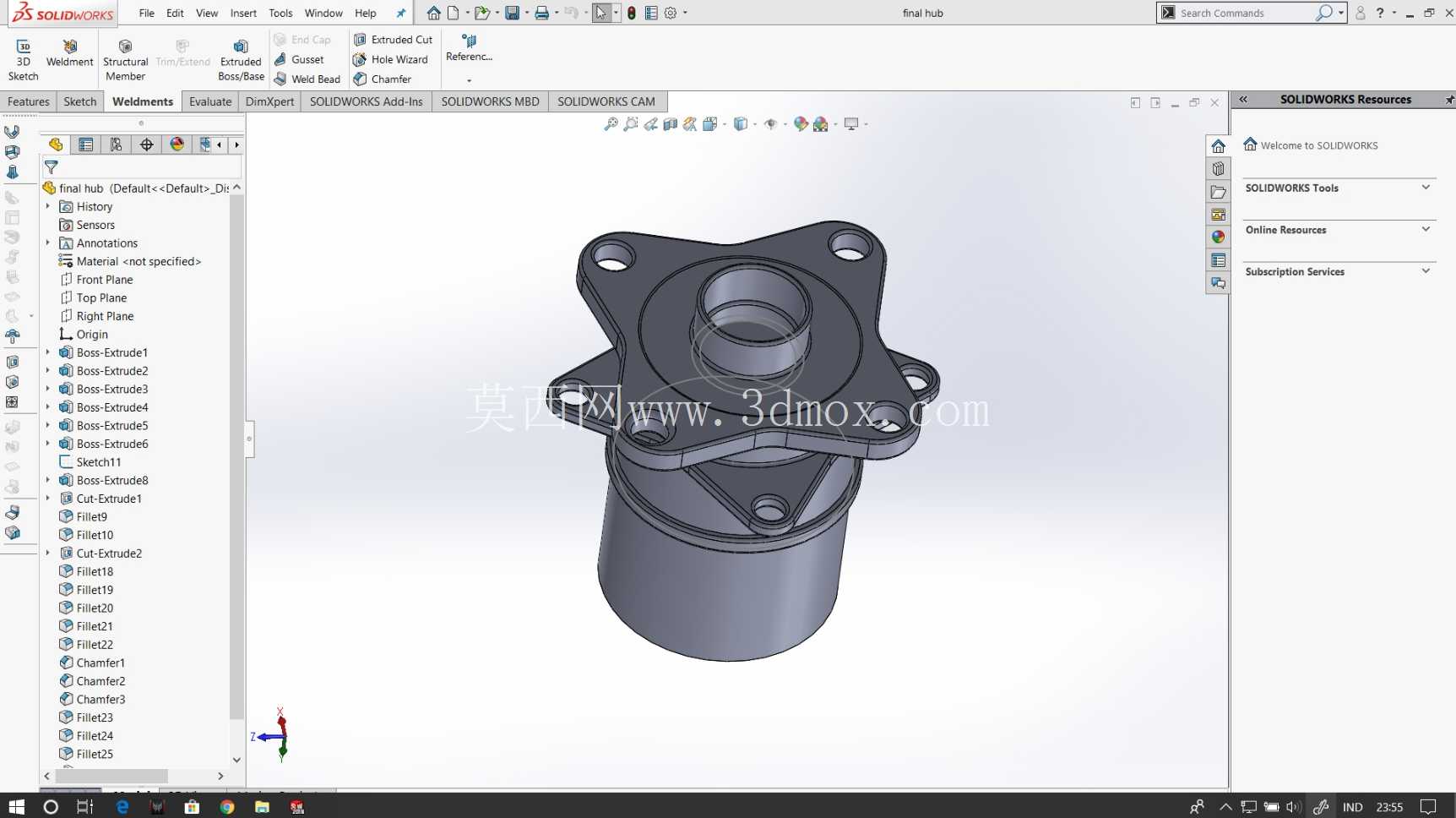
Task: Select Front Plane in tree
Action: [x=105, y=280]
